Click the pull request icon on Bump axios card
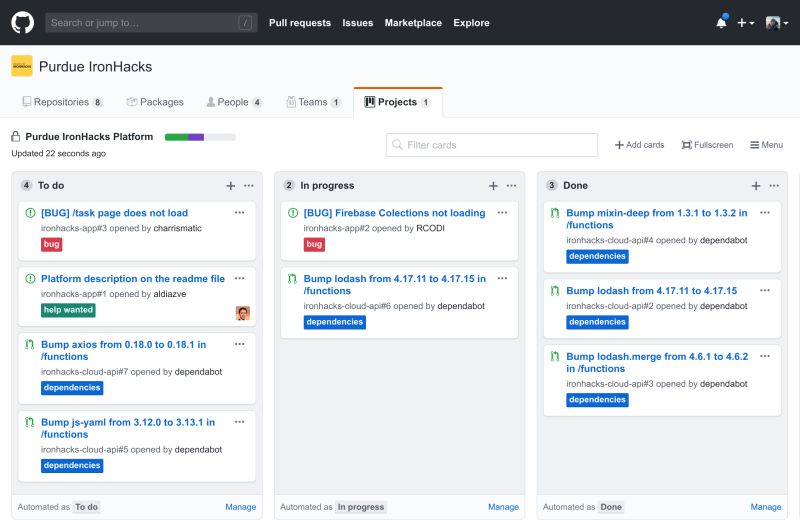The width and height of the screenshot is (800, 531). tap(30, 345)
